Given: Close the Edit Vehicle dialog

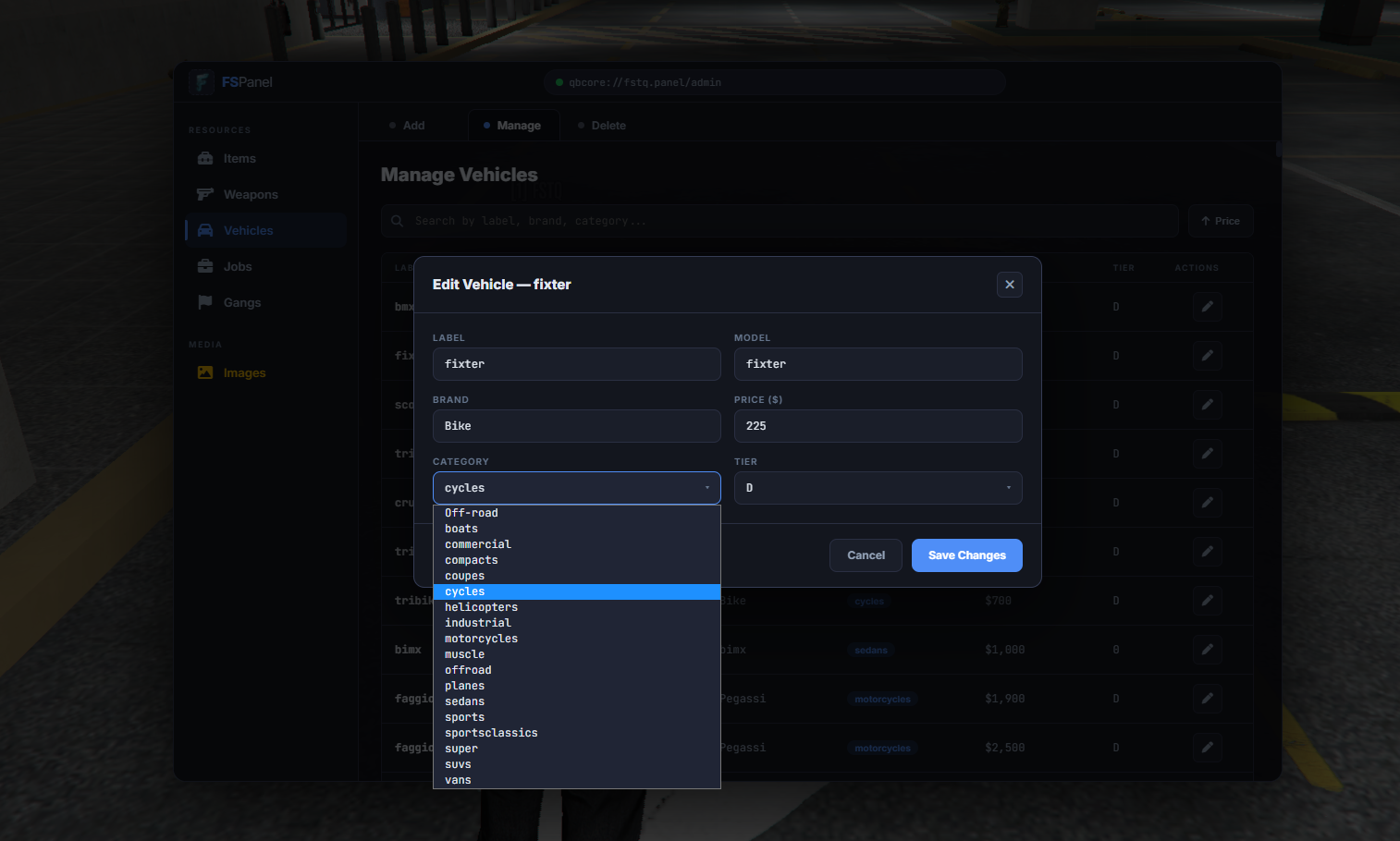Looking at the screenshot, I should click(1010, 285).
